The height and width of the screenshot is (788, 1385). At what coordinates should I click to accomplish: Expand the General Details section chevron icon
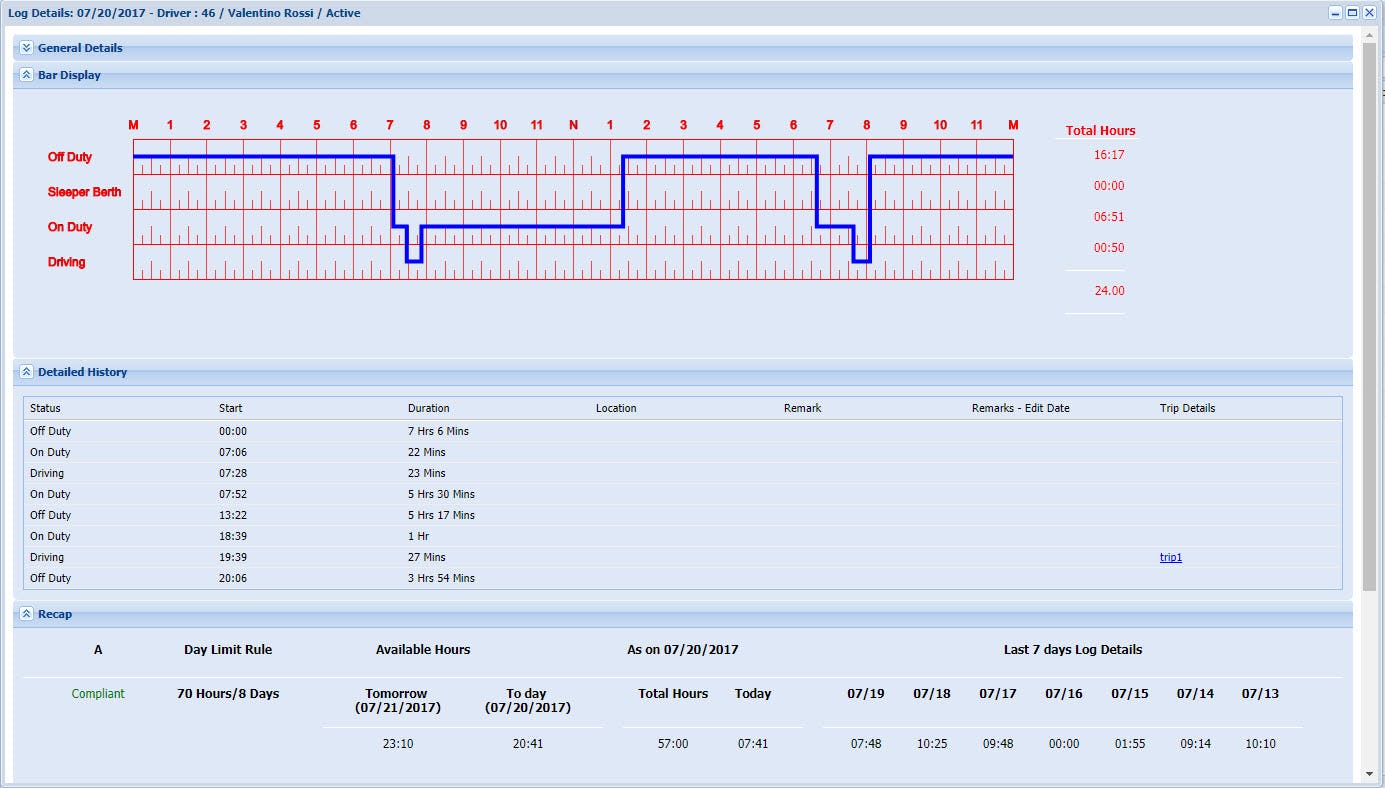(26, 47)
